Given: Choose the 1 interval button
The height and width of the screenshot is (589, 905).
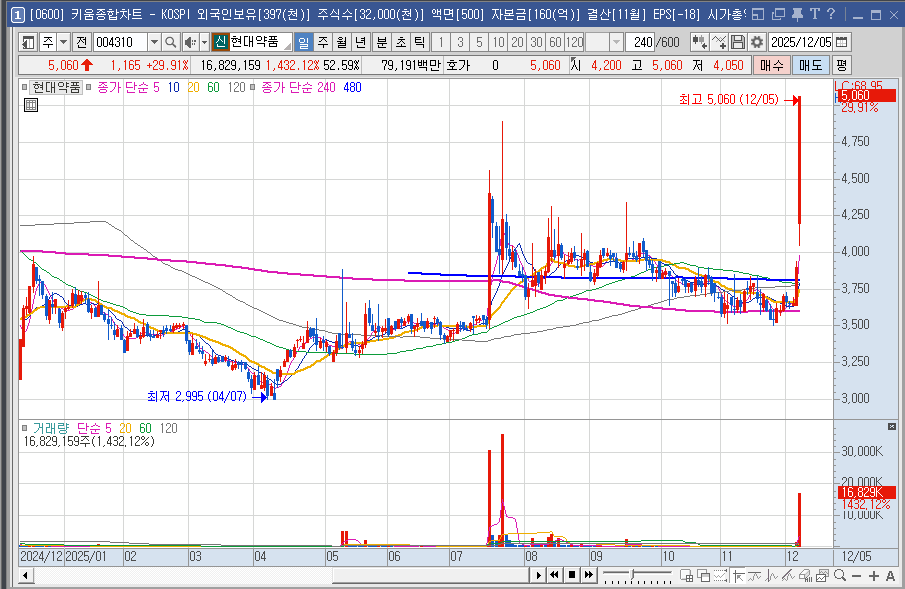Looking at the screenshot, I should [x=441, y=42].
